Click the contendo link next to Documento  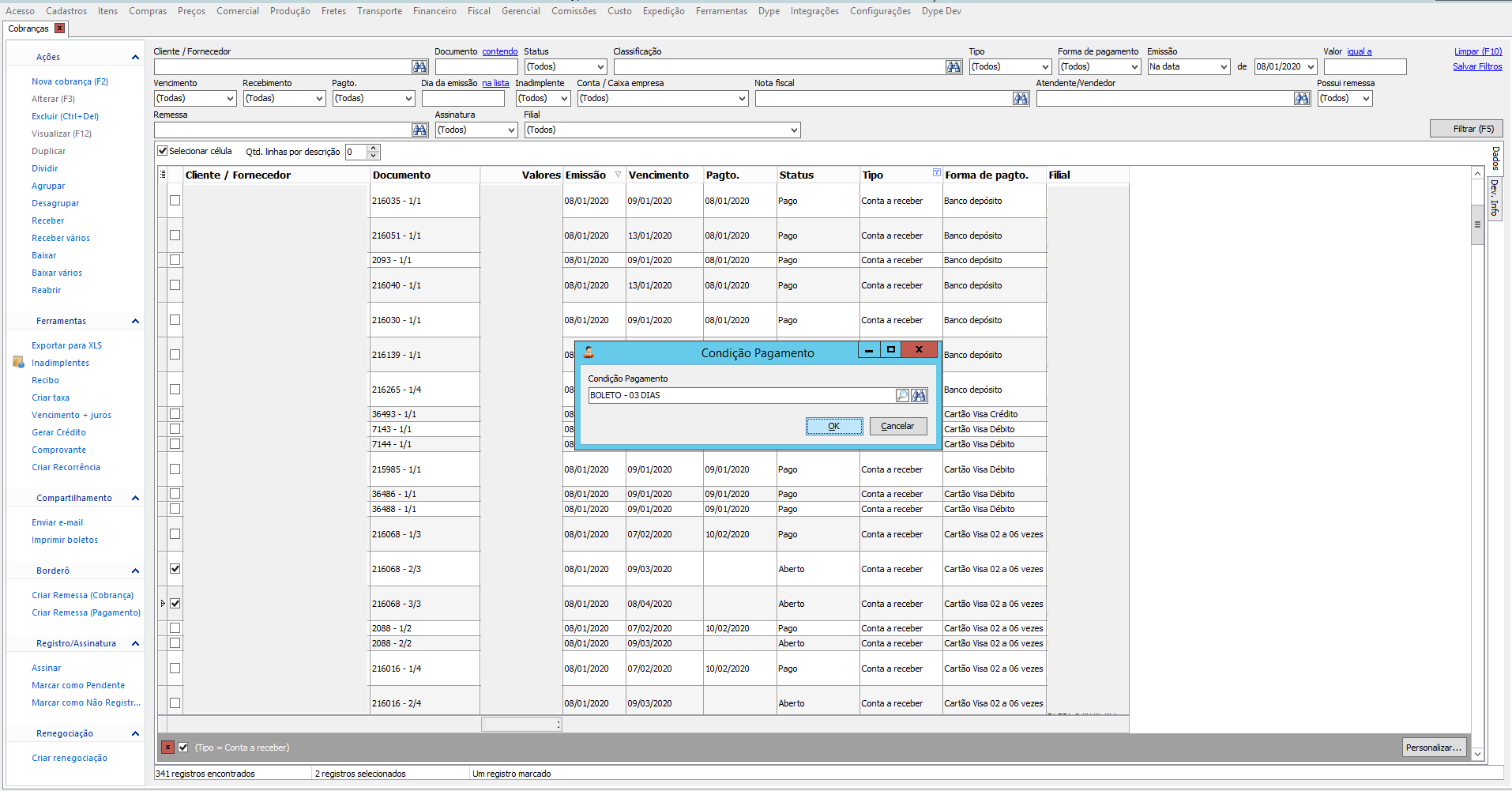[x=500, y=51]
